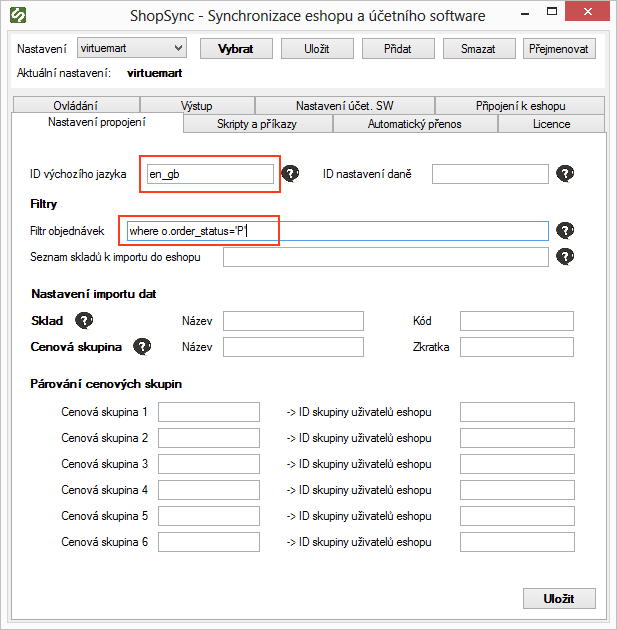Click the Vybrat button
The height and width of the screenshot is (630, 617).
(x=236, y=49)
